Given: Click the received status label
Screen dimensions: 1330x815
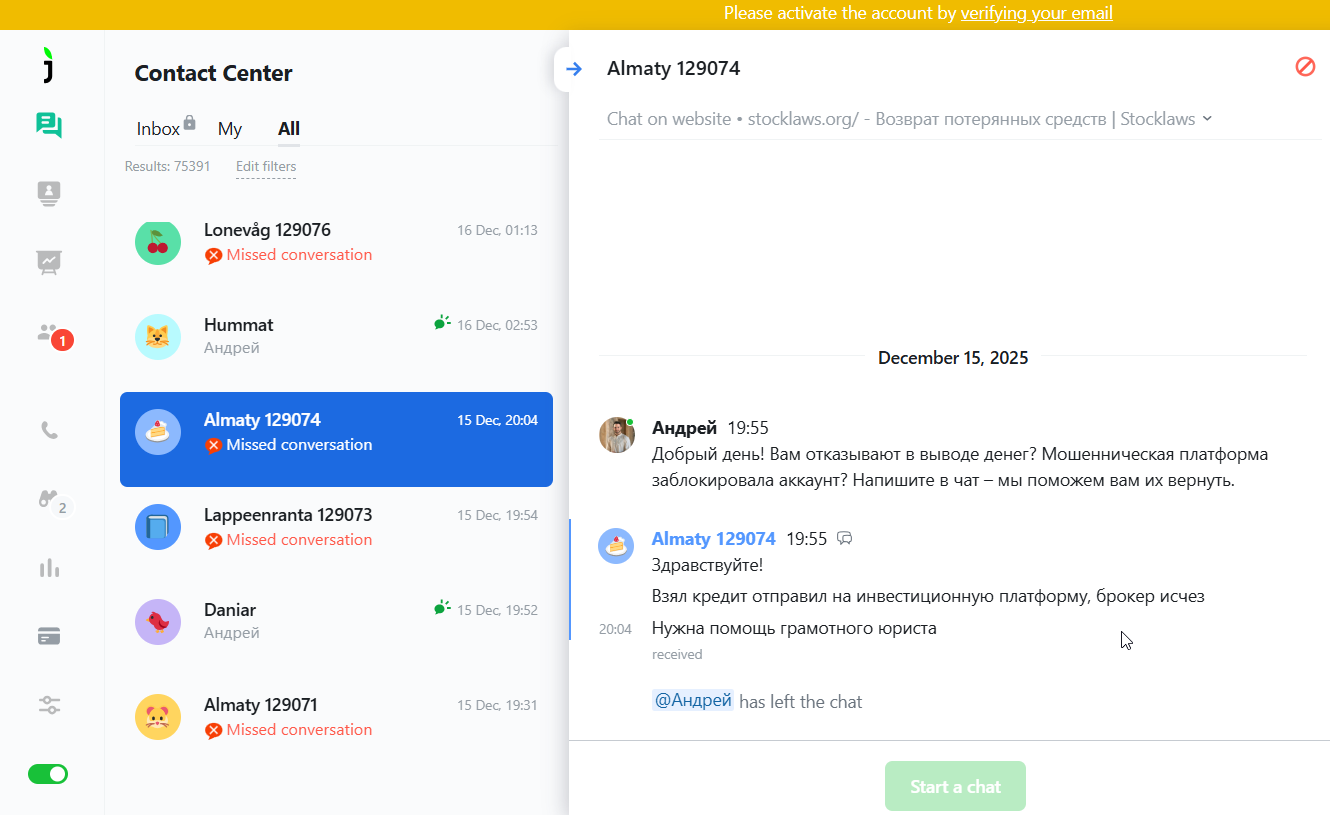Looking at the screenshot, I should coord(677,654).
